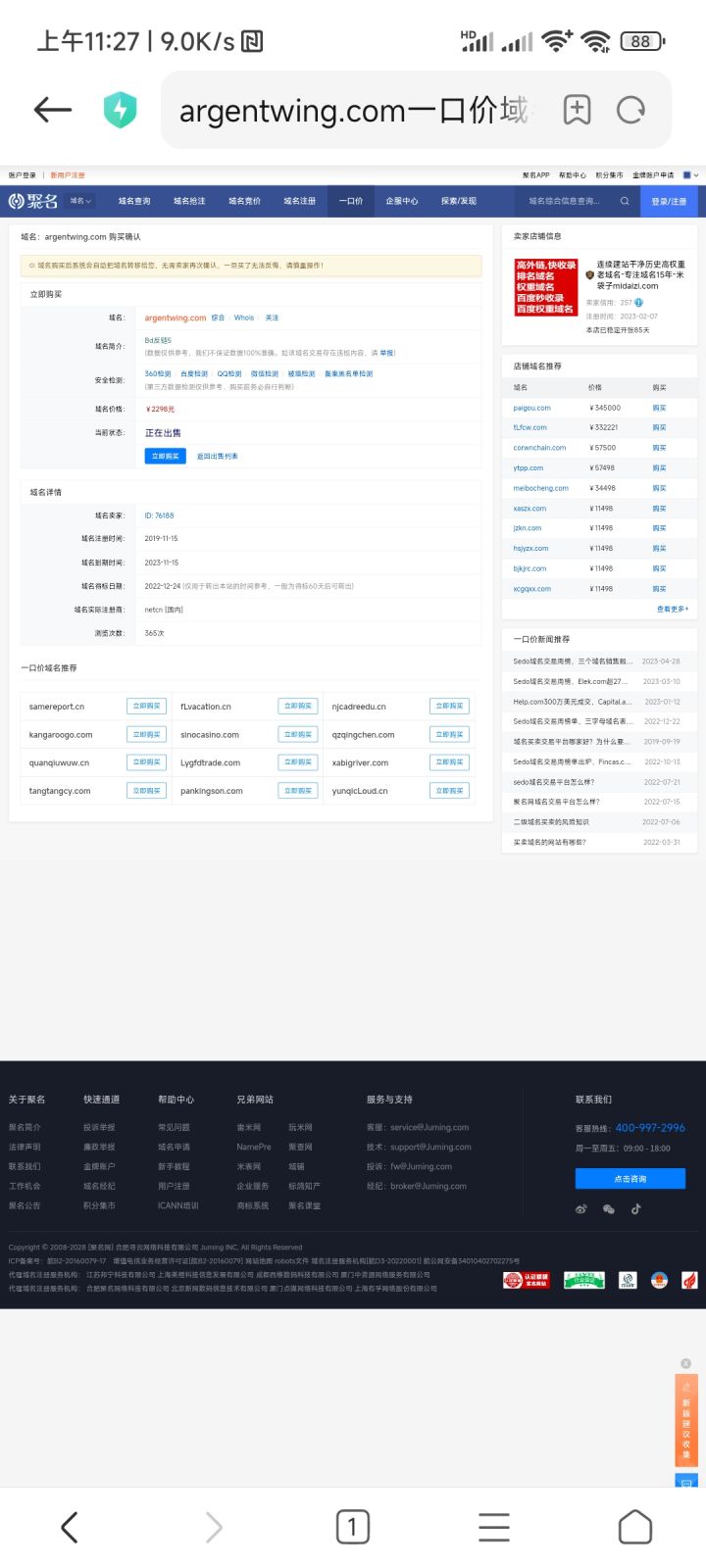This screenshot has width=706, height=1568.
Task: Open the 聚名APP link in the top bar
Action: (x=536, y=175)
